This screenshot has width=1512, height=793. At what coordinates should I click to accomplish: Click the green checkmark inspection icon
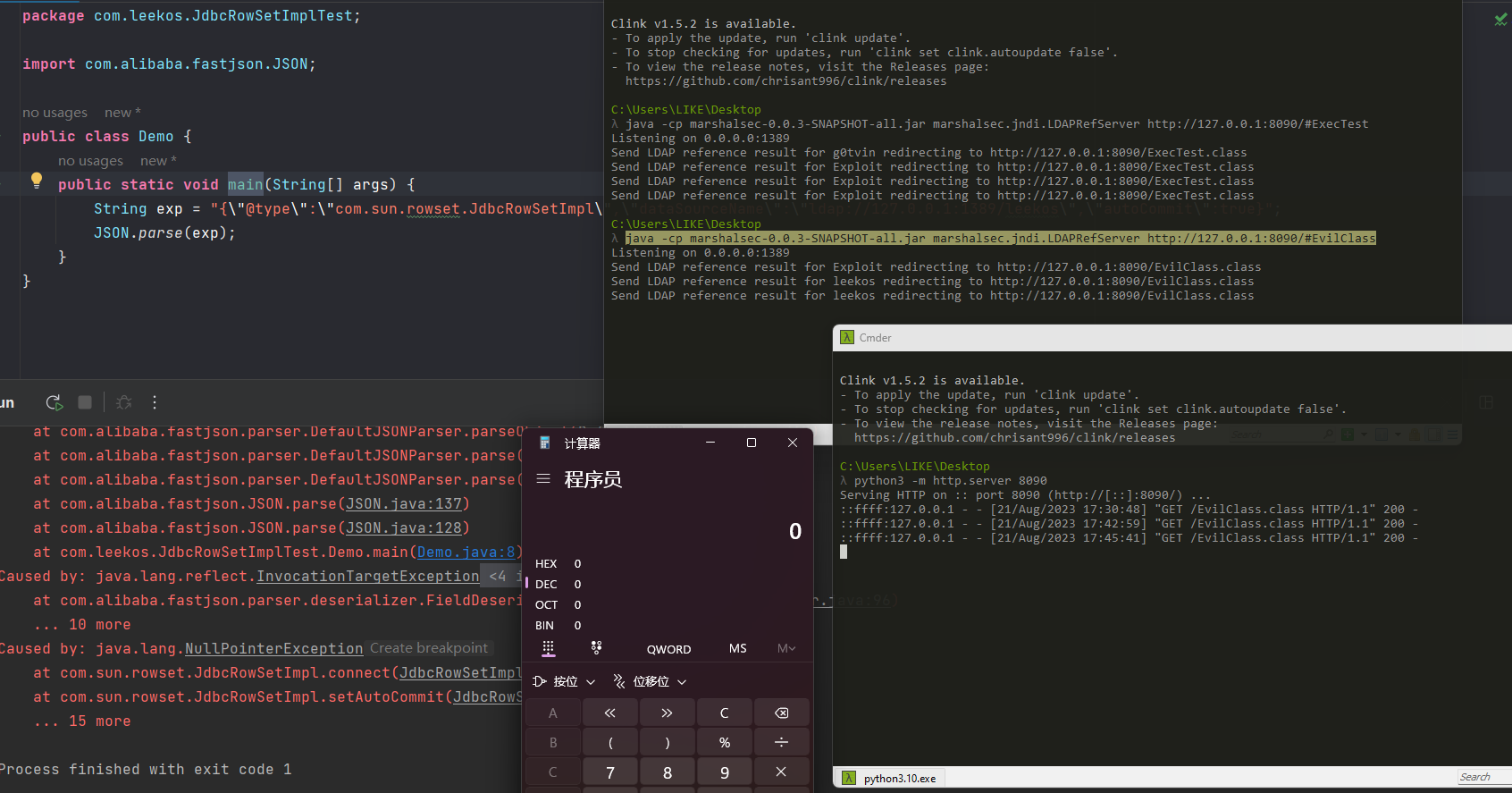pyautogui.click(x=1500, y=19)
